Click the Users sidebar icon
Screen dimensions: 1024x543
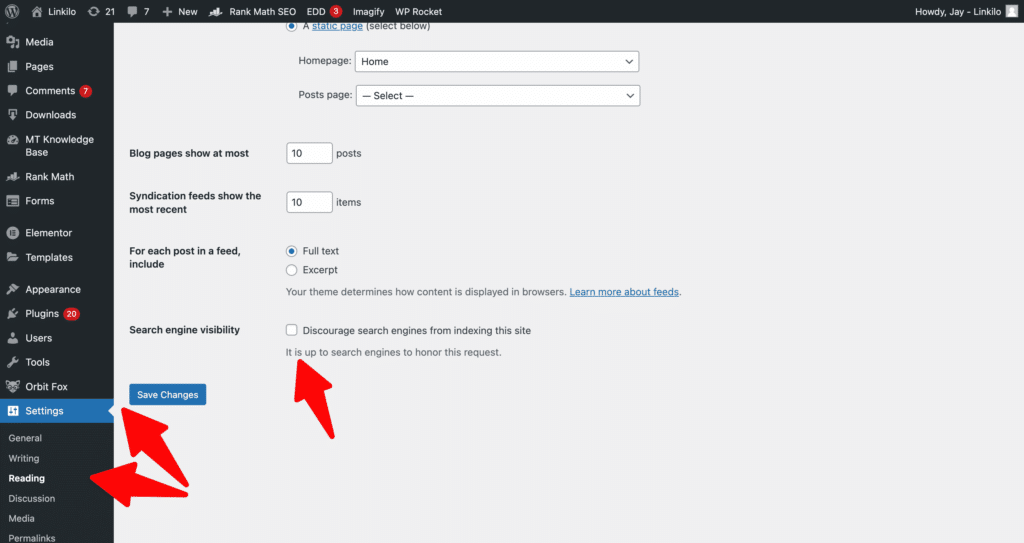click(12, 338)
